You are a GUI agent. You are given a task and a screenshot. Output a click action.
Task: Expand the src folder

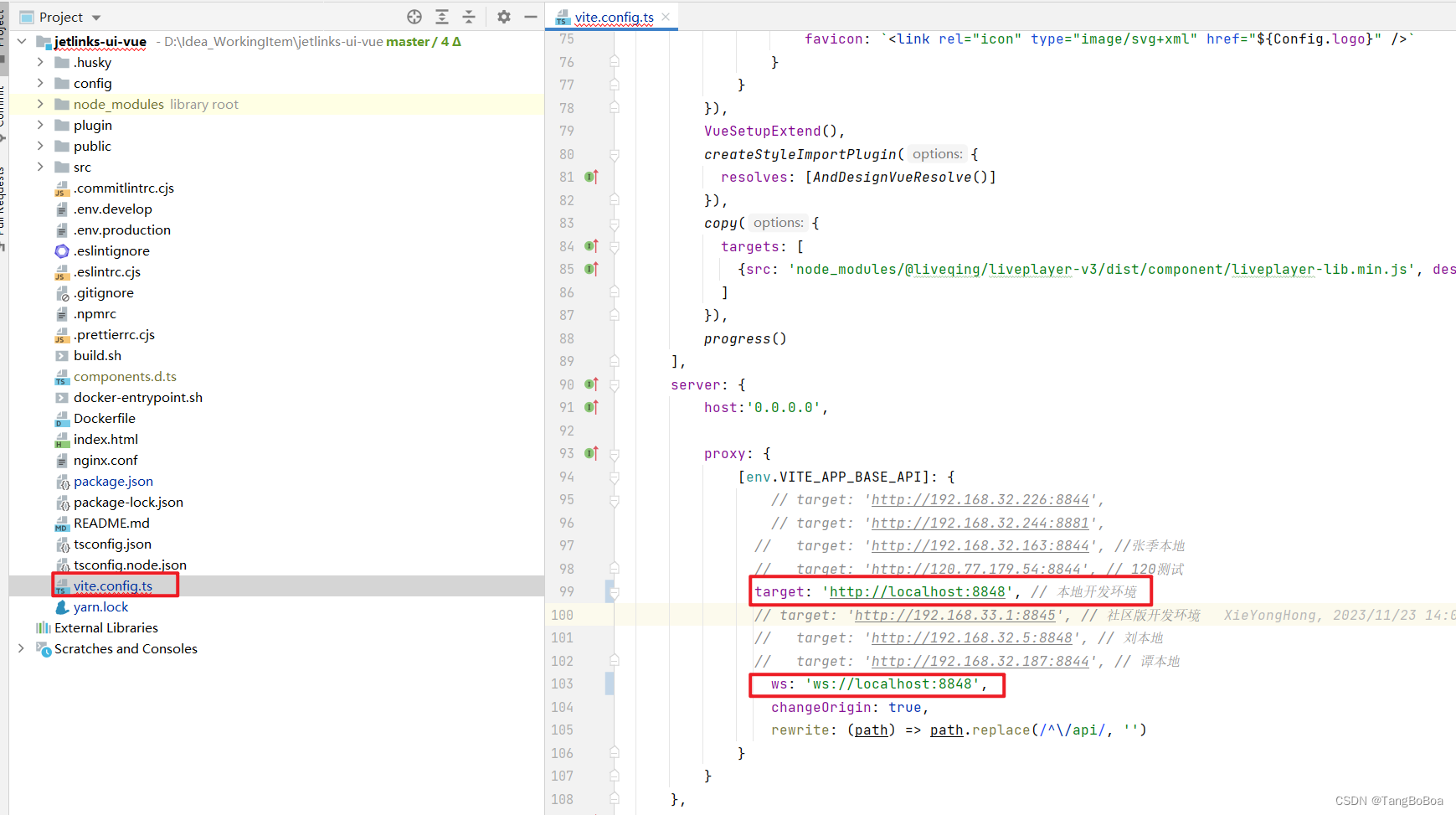40,167
